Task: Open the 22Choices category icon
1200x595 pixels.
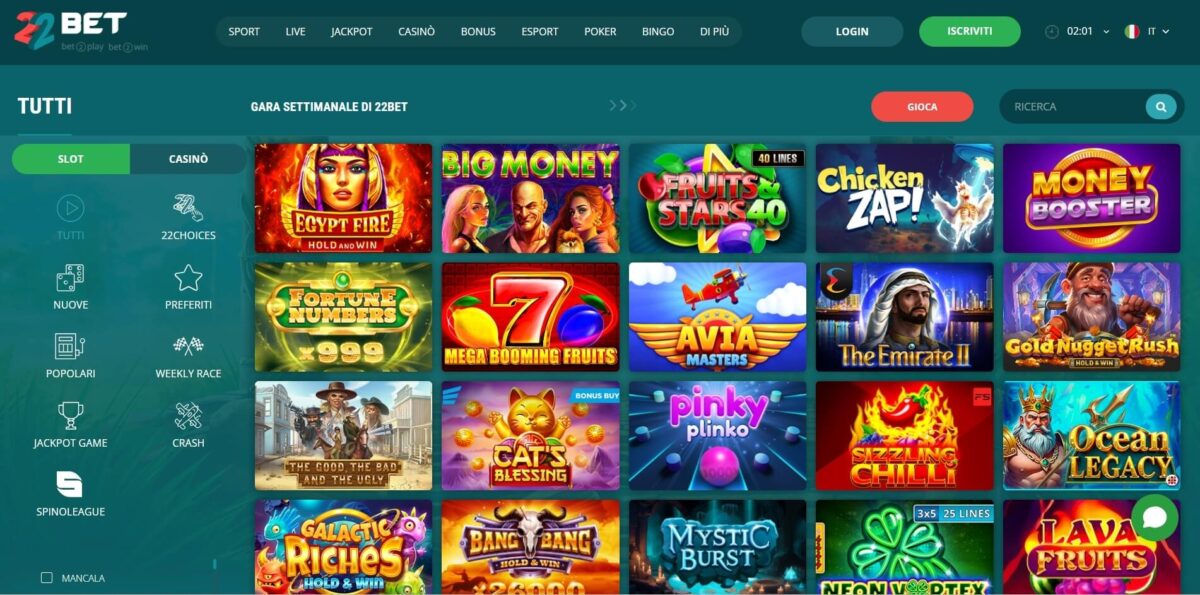Action: pos(188,208)
